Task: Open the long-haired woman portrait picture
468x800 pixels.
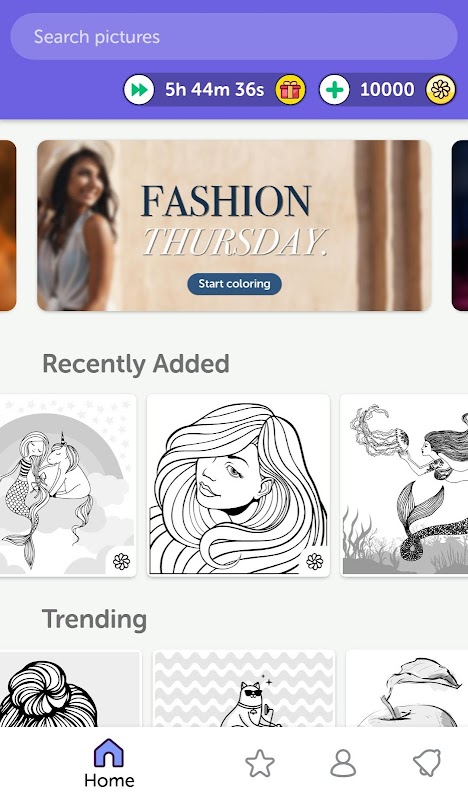Action: tap(238, 485)
